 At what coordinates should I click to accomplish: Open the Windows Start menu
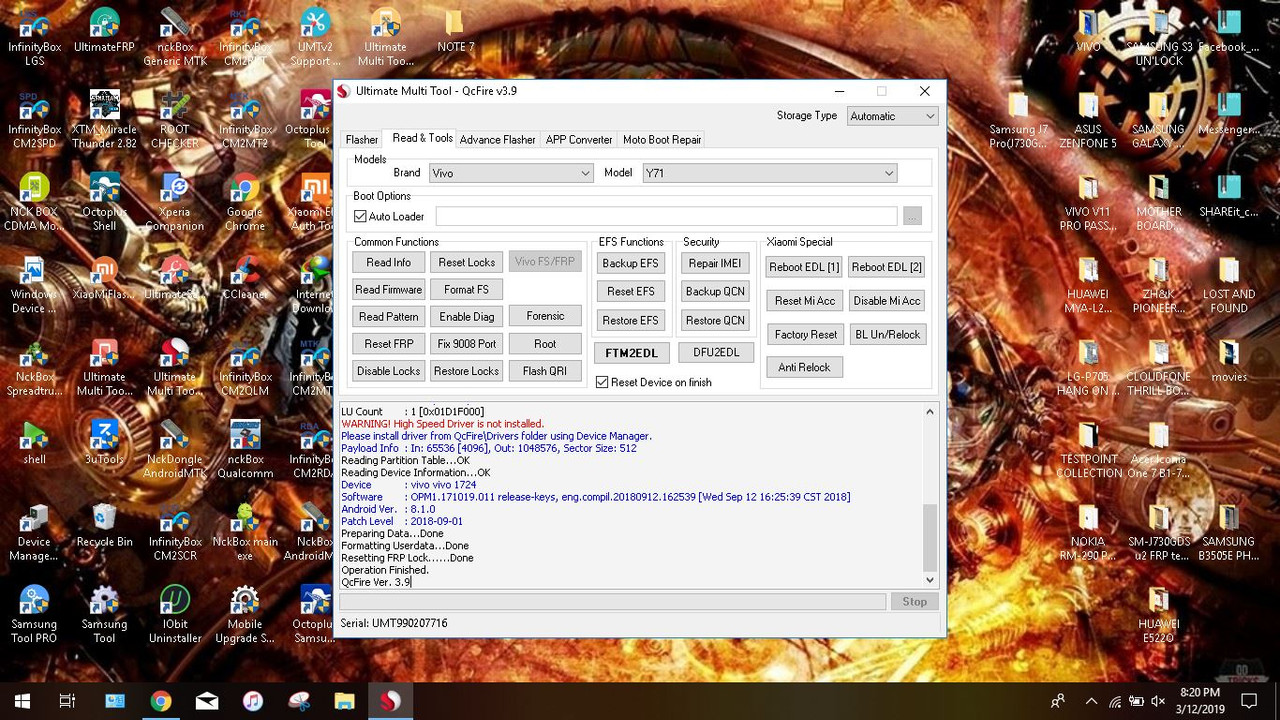click(22, 701)
